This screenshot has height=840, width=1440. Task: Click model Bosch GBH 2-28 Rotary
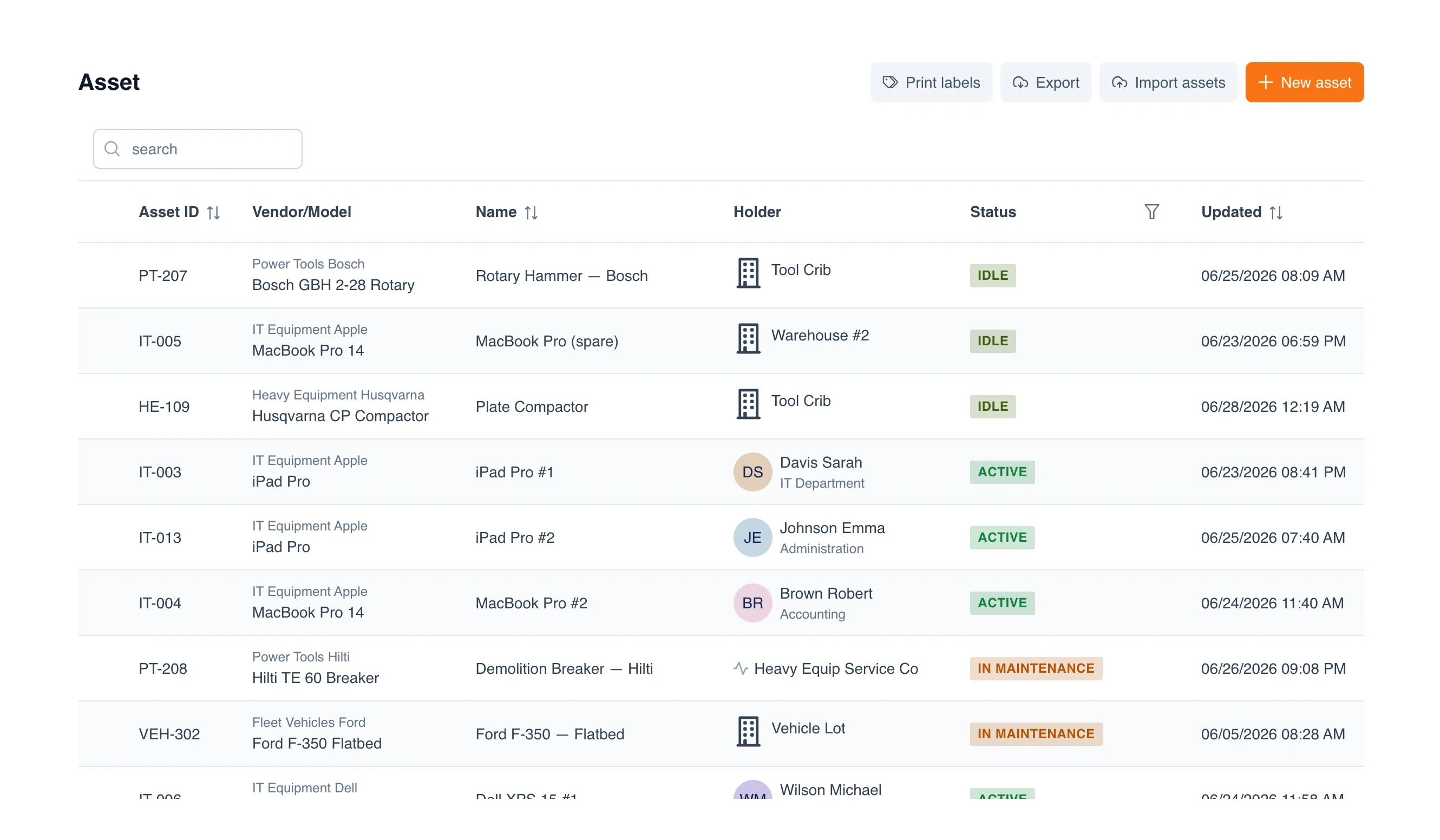tap(333, 285)
